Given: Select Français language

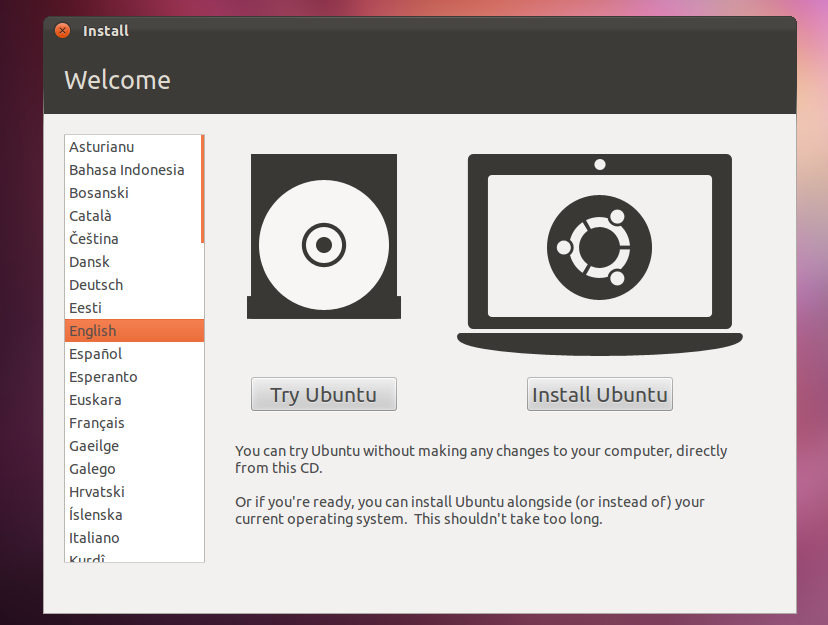Looking at the screenshot, I should pos(134,423).
